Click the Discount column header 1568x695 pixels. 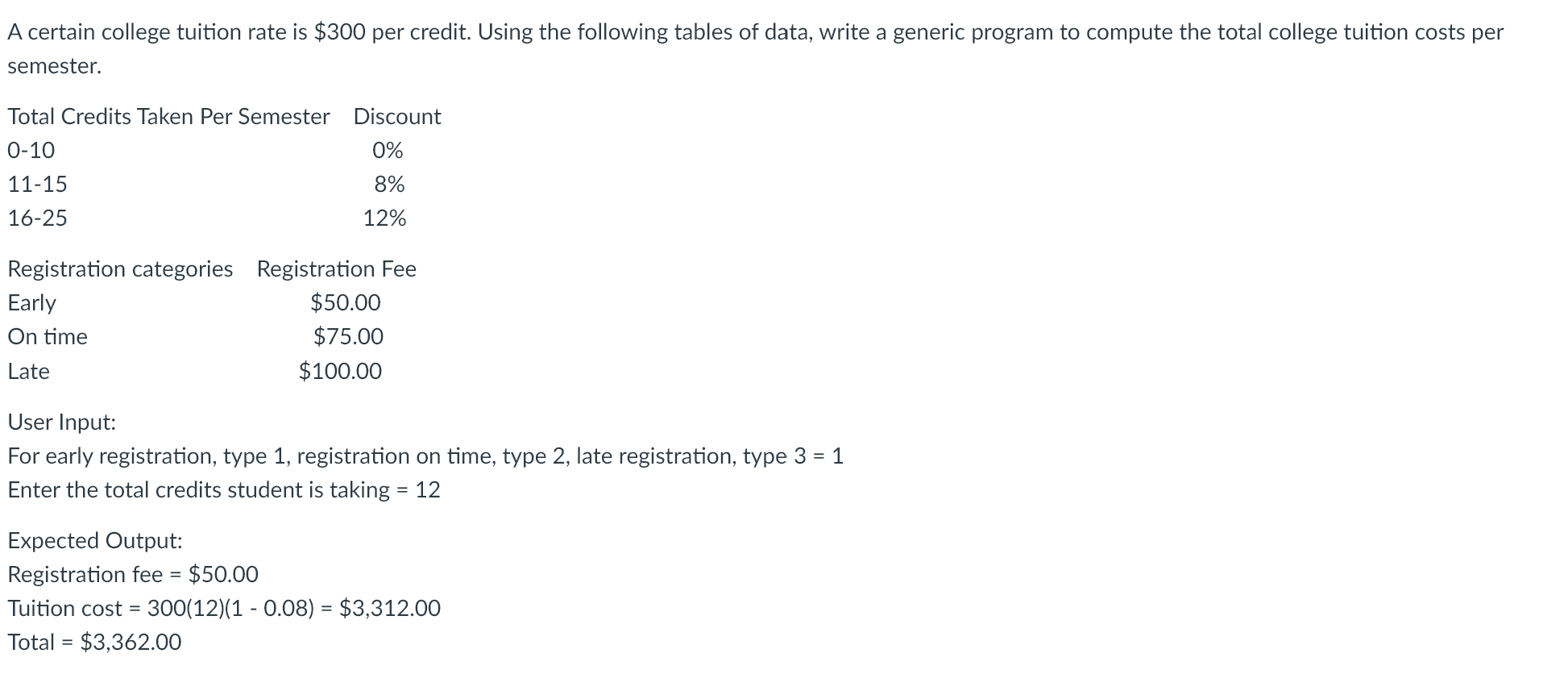[x=397, y=117]
